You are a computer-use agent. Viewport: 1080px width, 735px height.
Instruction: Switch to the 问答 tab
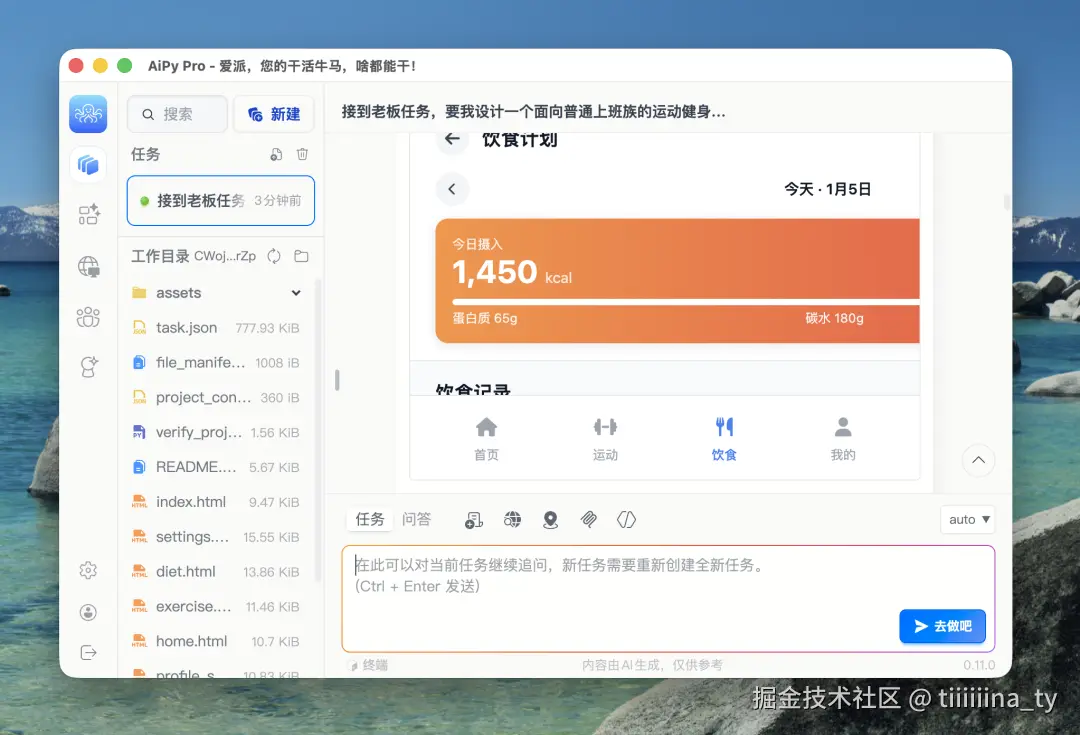click(417, 519)
